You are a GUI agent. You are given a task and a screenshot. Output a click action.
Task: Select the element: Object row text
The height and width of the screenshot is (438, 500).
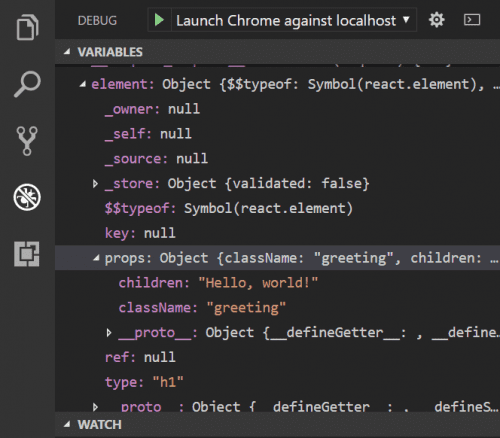(x=295, y=84)
